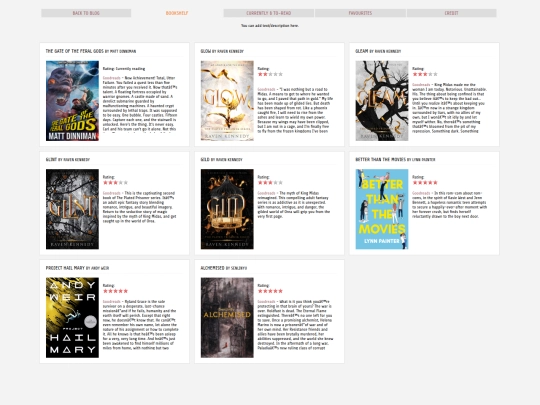Click the Project Hail Mary cover
The width and height of the screenshot is (540, 405).
(72, 318)
